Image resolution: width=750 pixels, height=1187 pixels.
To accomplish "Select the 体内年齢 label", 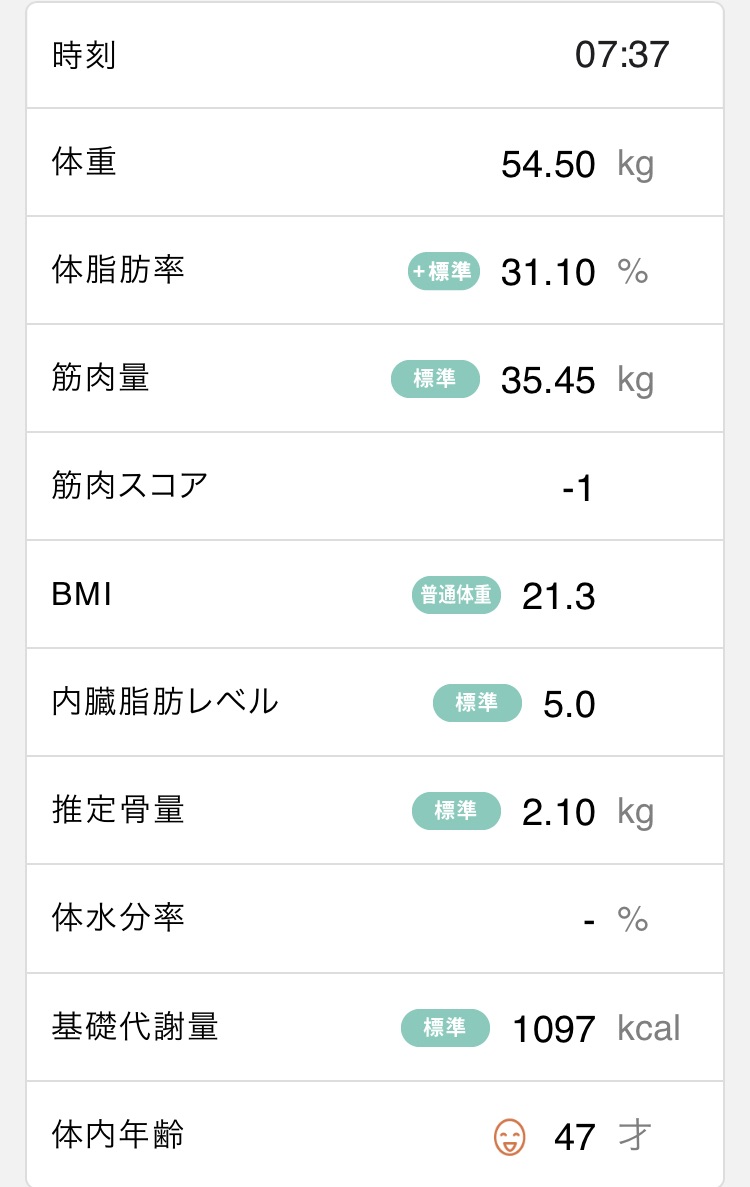I will coord(118,1134).
